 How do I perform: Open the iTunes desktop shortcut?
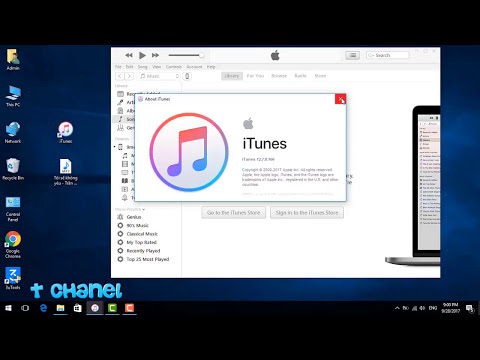65,133
